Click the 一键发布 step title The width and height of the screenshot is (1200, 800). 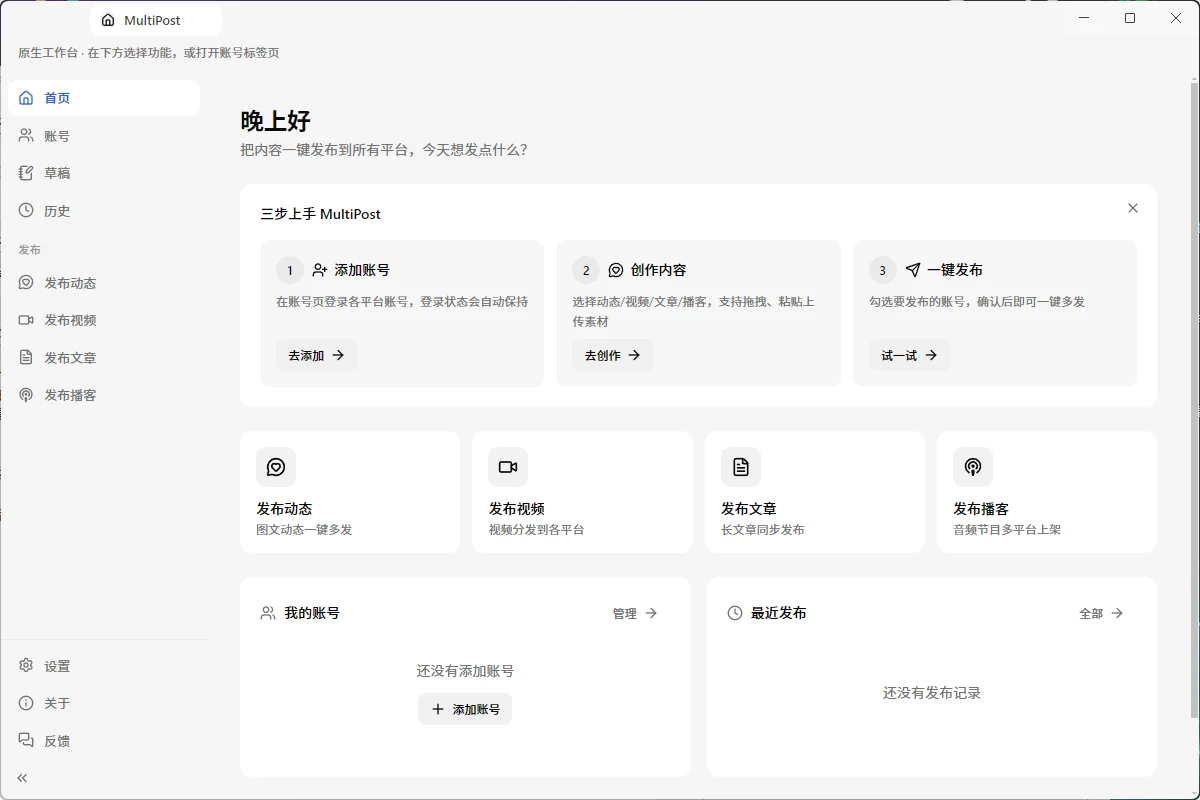coord(955,270)
